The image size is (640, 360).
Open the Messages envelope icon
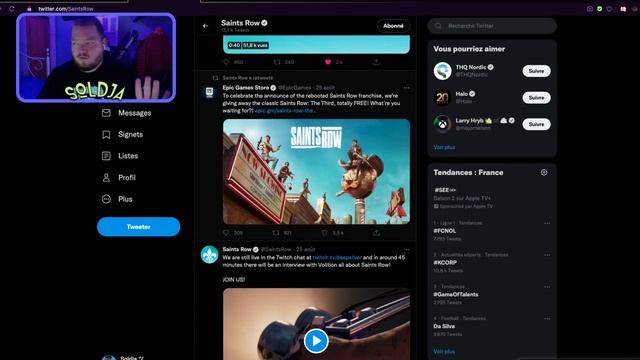[x=106, y=113]
